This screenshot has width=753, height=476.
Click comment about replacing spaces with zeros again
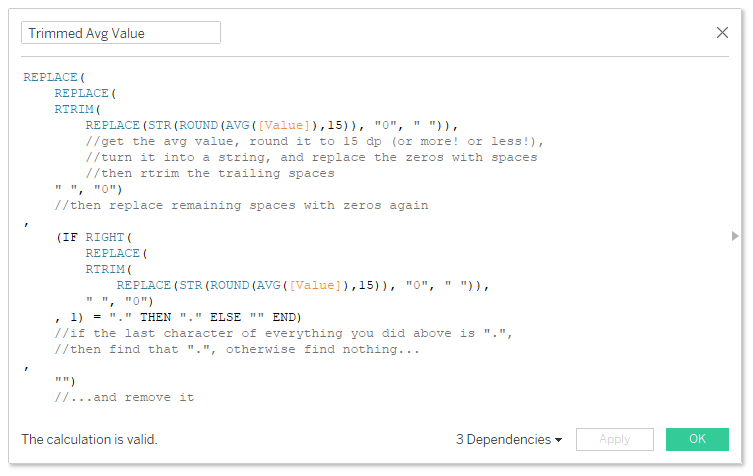pos(241,206)
